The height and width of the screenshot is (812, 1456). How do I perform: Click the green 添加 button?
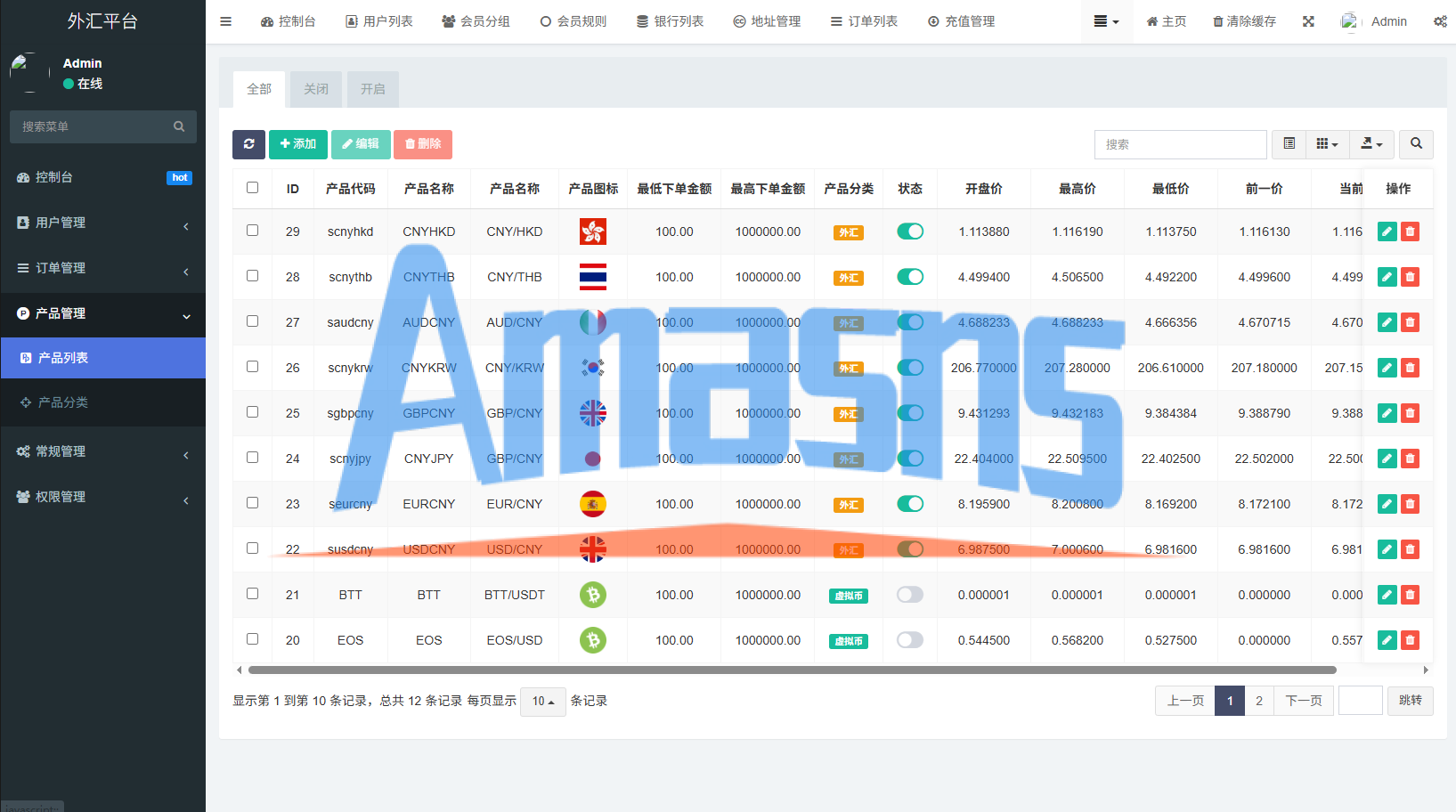click(x=298, y=144)
